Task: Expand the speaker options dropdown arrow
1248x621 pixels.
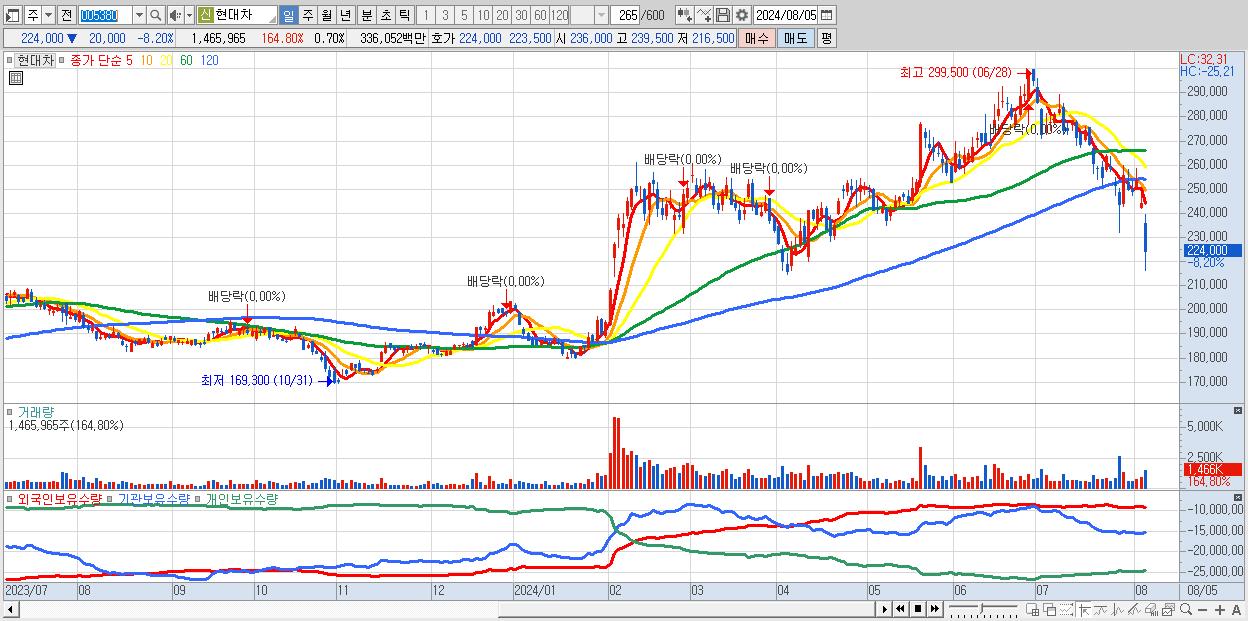Action: point(189,16)
